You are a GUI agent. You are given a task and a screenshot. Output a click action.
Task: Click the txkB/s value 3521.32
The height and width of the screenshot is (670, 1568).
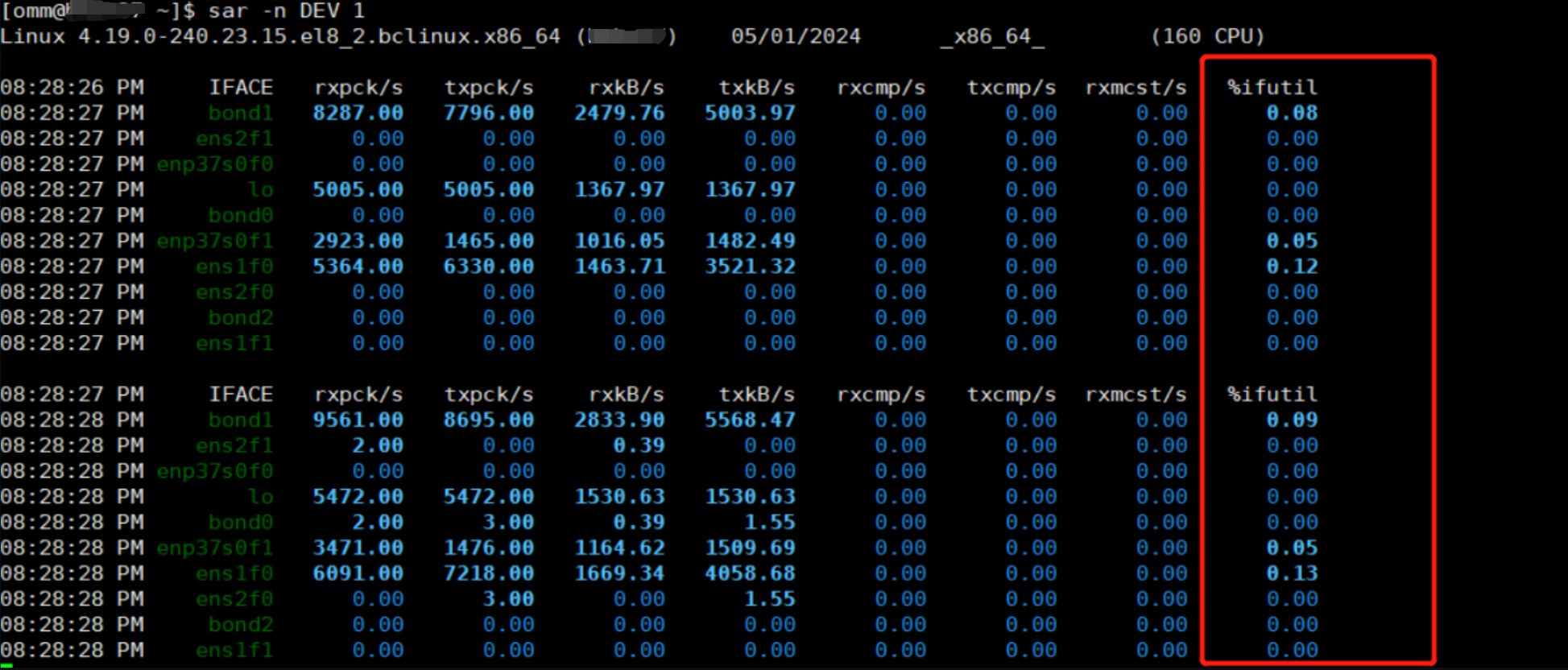(750, 267)
